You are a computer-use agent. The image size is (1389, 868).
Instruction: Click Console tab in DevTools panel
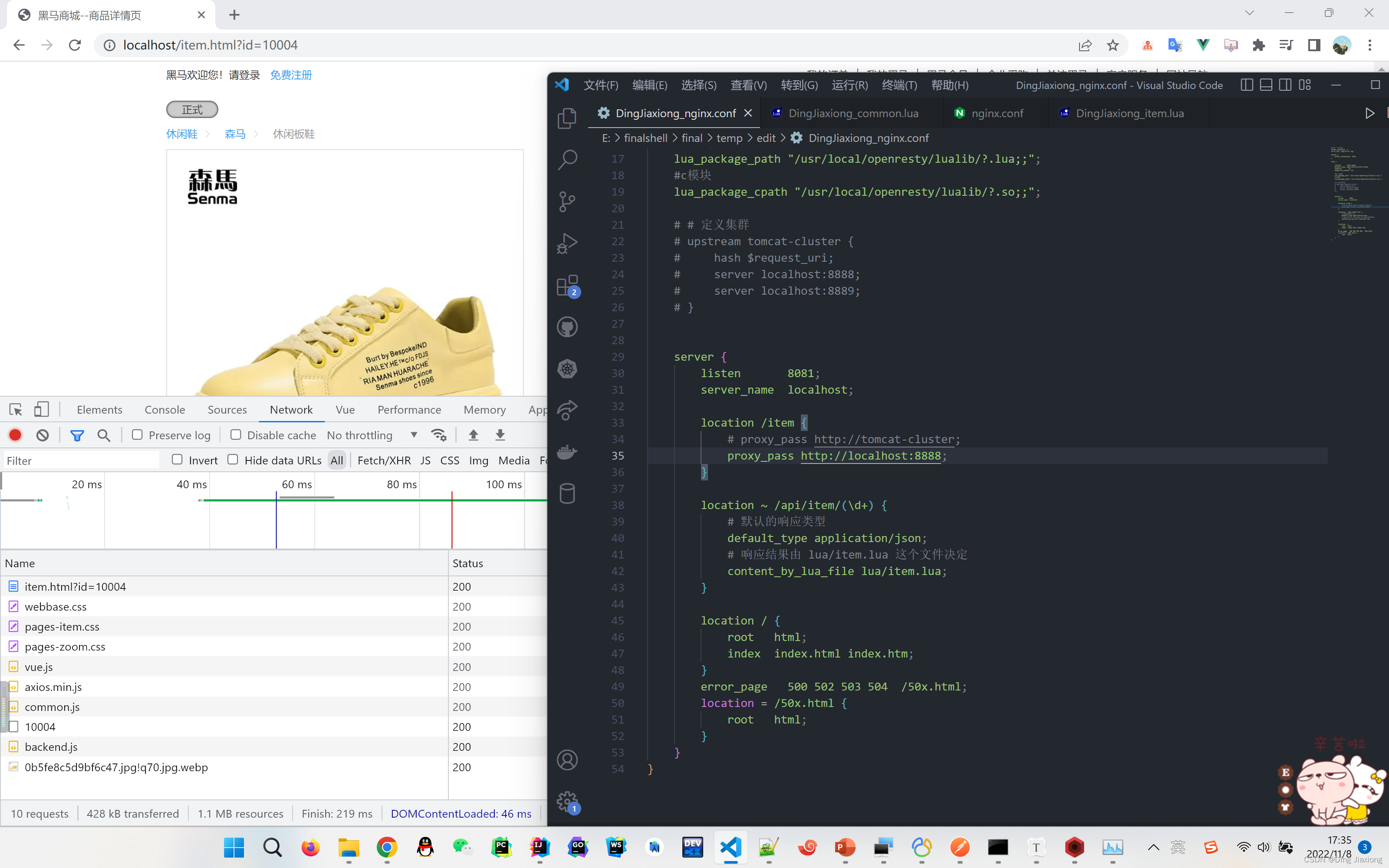click(x=165, y=409)
